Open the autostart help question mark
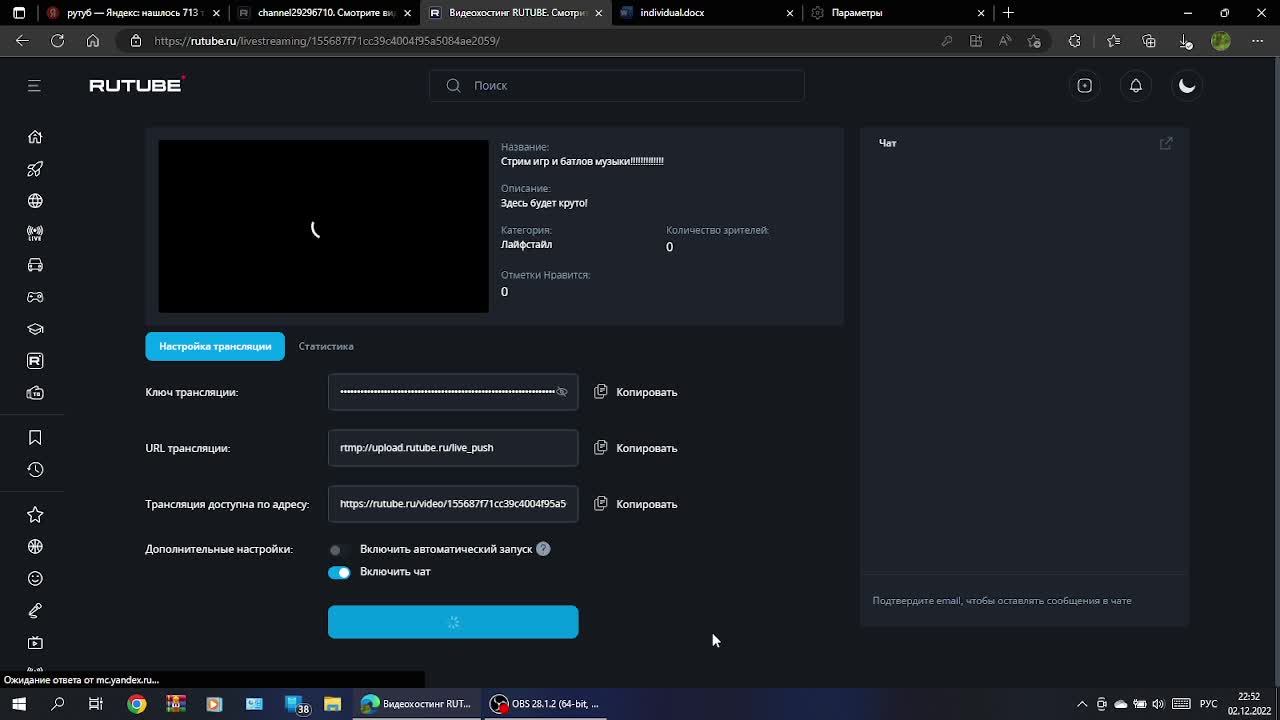1280x720 pixels. click(x=543, y=549)
